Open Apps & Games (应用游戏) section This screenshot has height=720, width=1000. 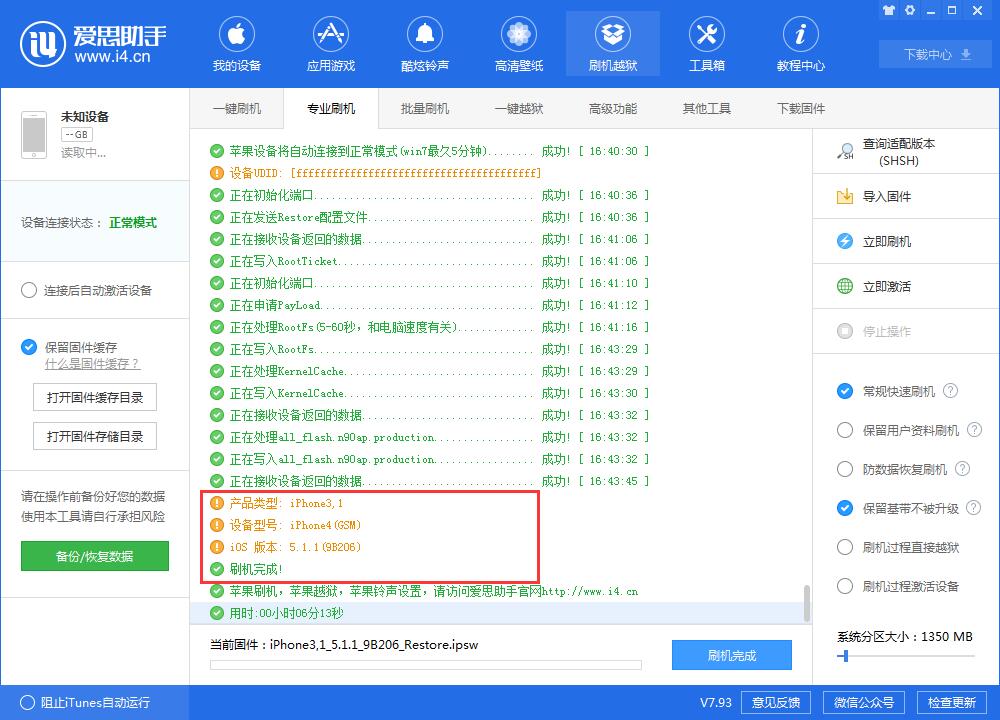coord(330,45)
